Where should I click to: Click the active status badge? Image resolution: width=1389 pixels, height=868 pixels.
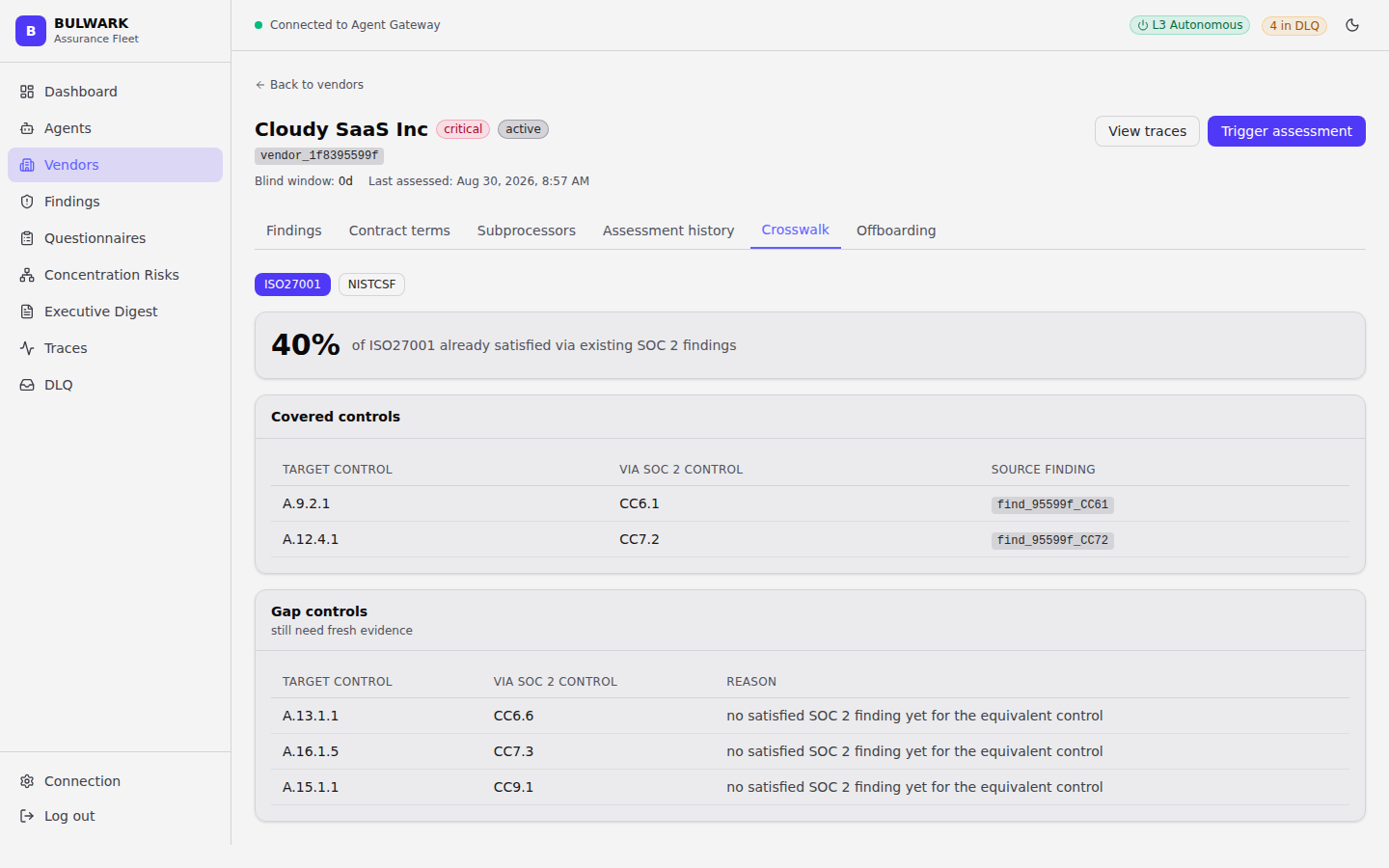click(523, 129)
